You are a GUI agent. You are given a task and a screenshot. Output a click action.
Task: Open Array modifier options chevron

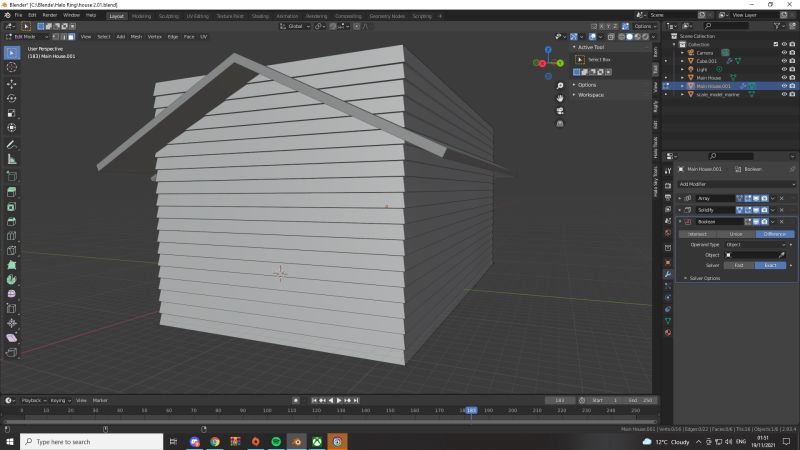pos(773,198)
